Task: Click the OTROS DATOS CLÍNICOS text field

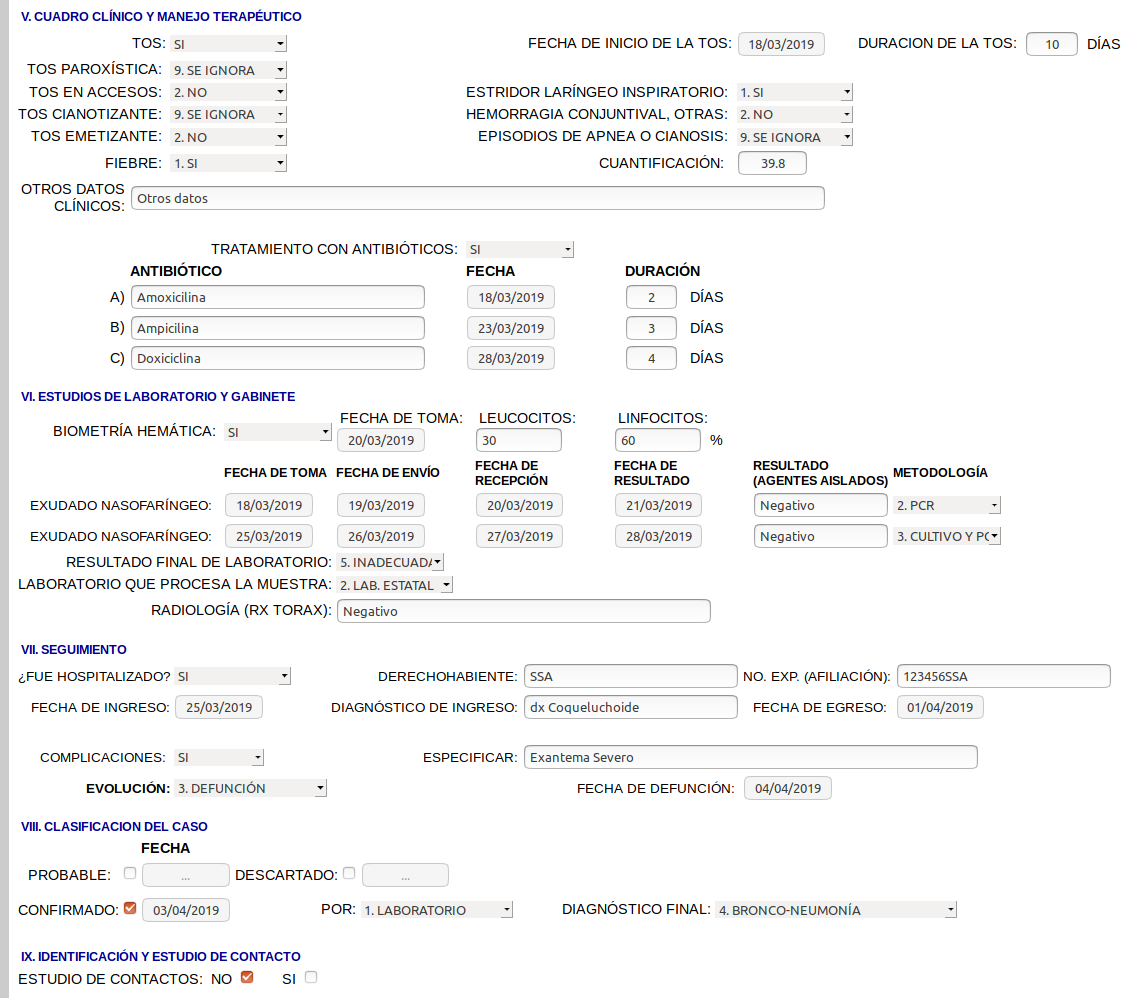Action: [477, 198]
